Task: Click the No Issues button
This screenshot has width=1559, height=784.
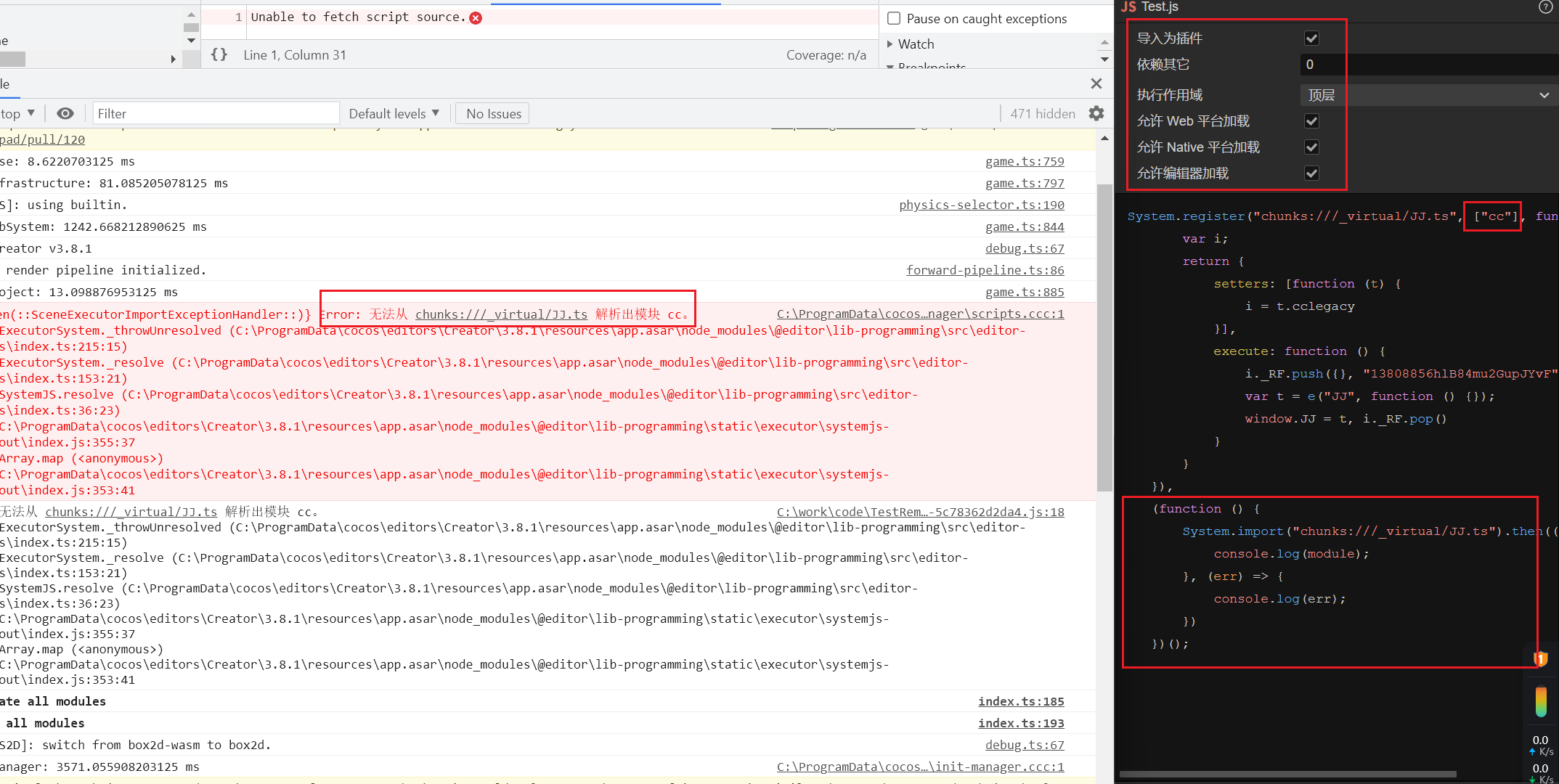Action: pos(494,113)
